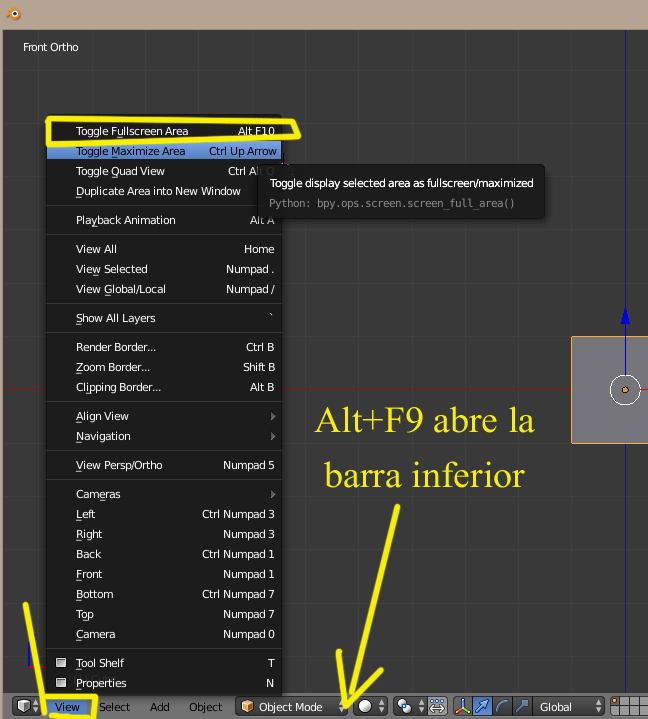
Task: Choose Toggle Fullscreen Area
Action: tap(164, 131)
